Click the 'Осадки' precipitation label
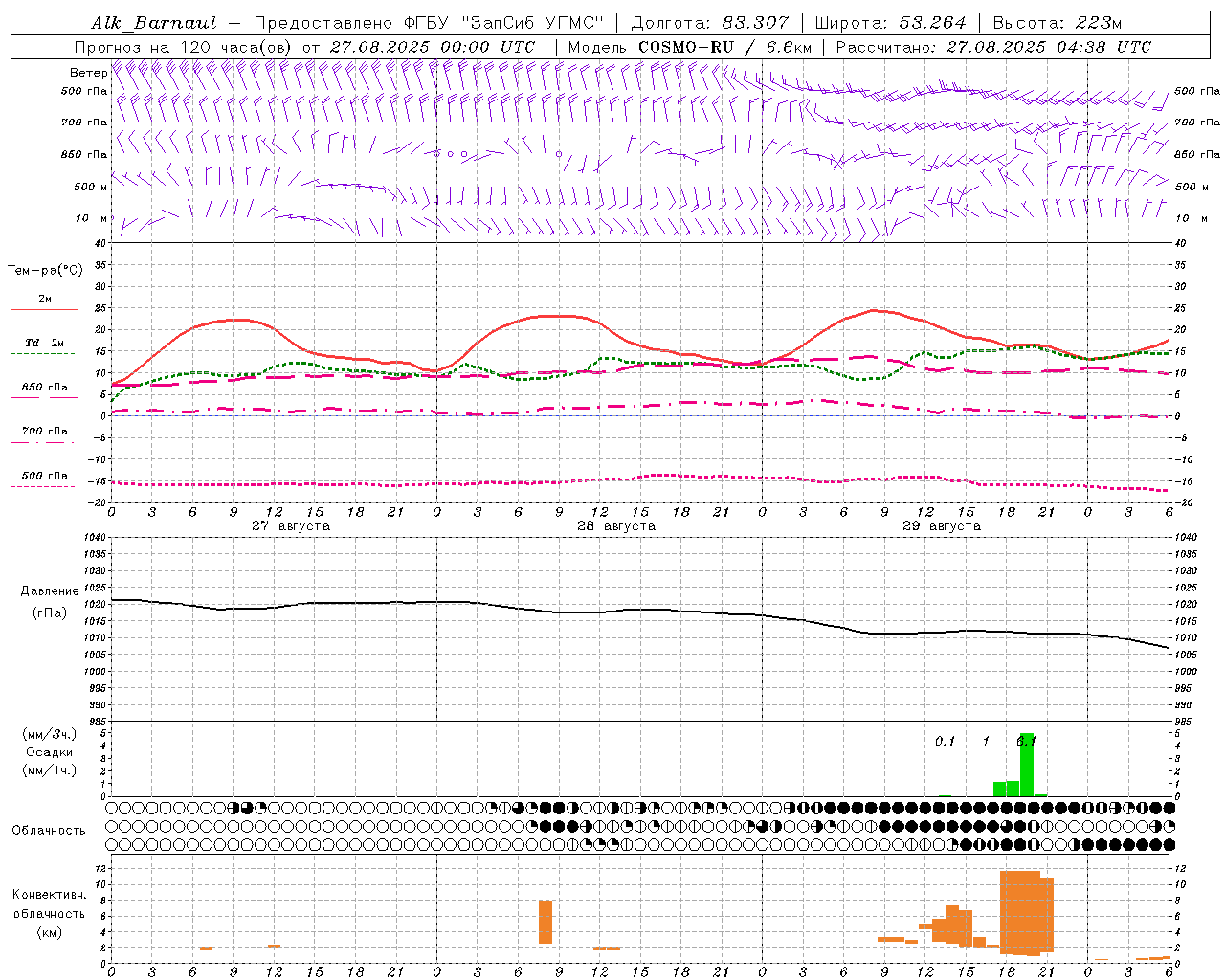This screenshot has height=980, width=1225. coord(50,752)
